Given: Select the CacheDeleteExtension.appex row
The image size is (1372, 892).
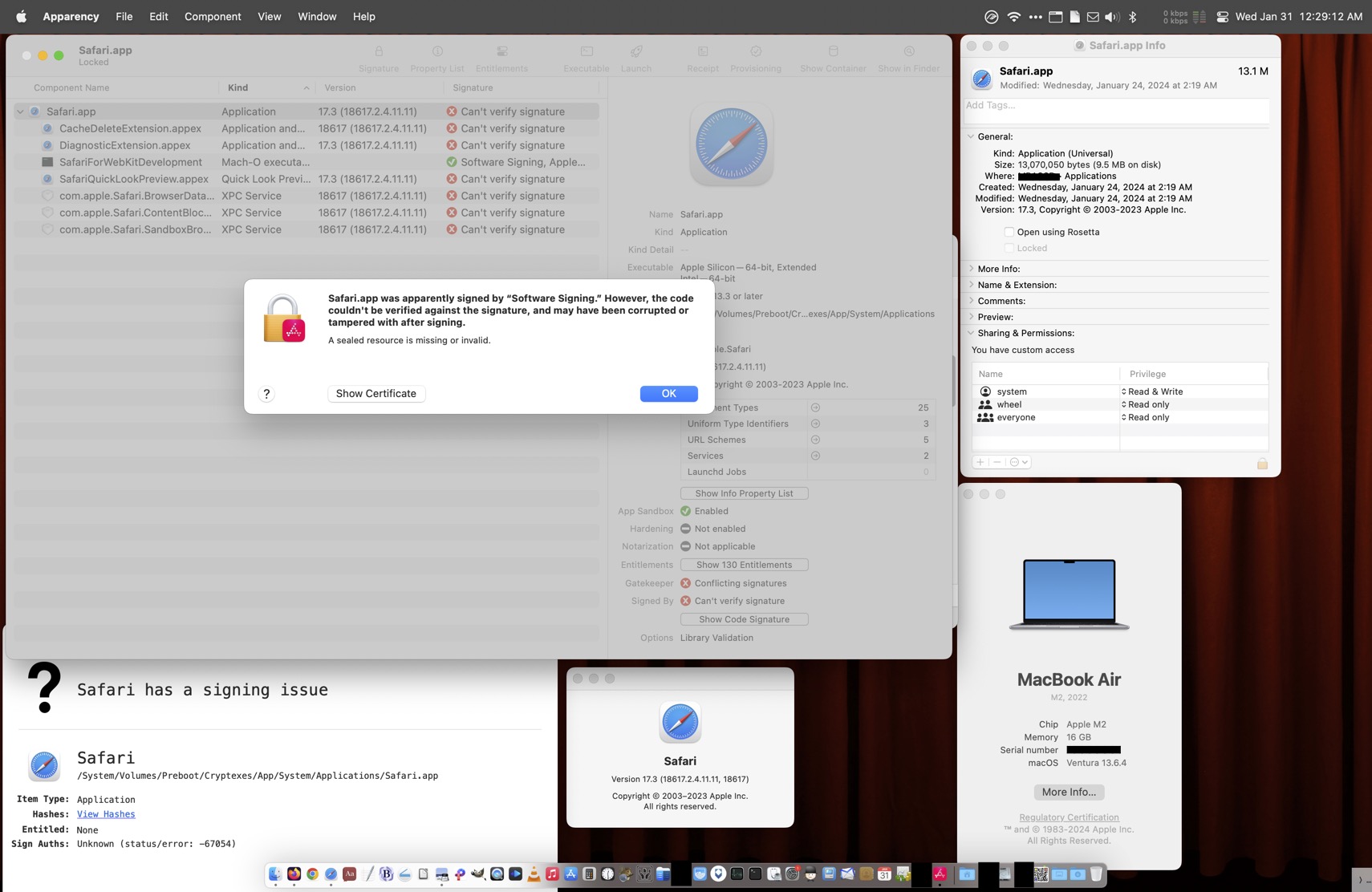Looking at the screenshot, I should (306, 128).
